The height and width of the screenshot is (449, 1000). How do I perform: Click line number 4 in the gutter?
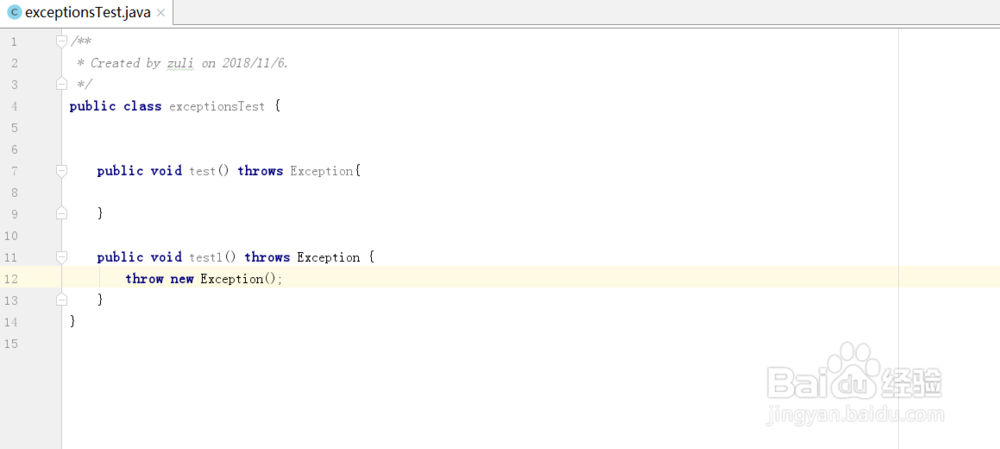coord(12,106)
